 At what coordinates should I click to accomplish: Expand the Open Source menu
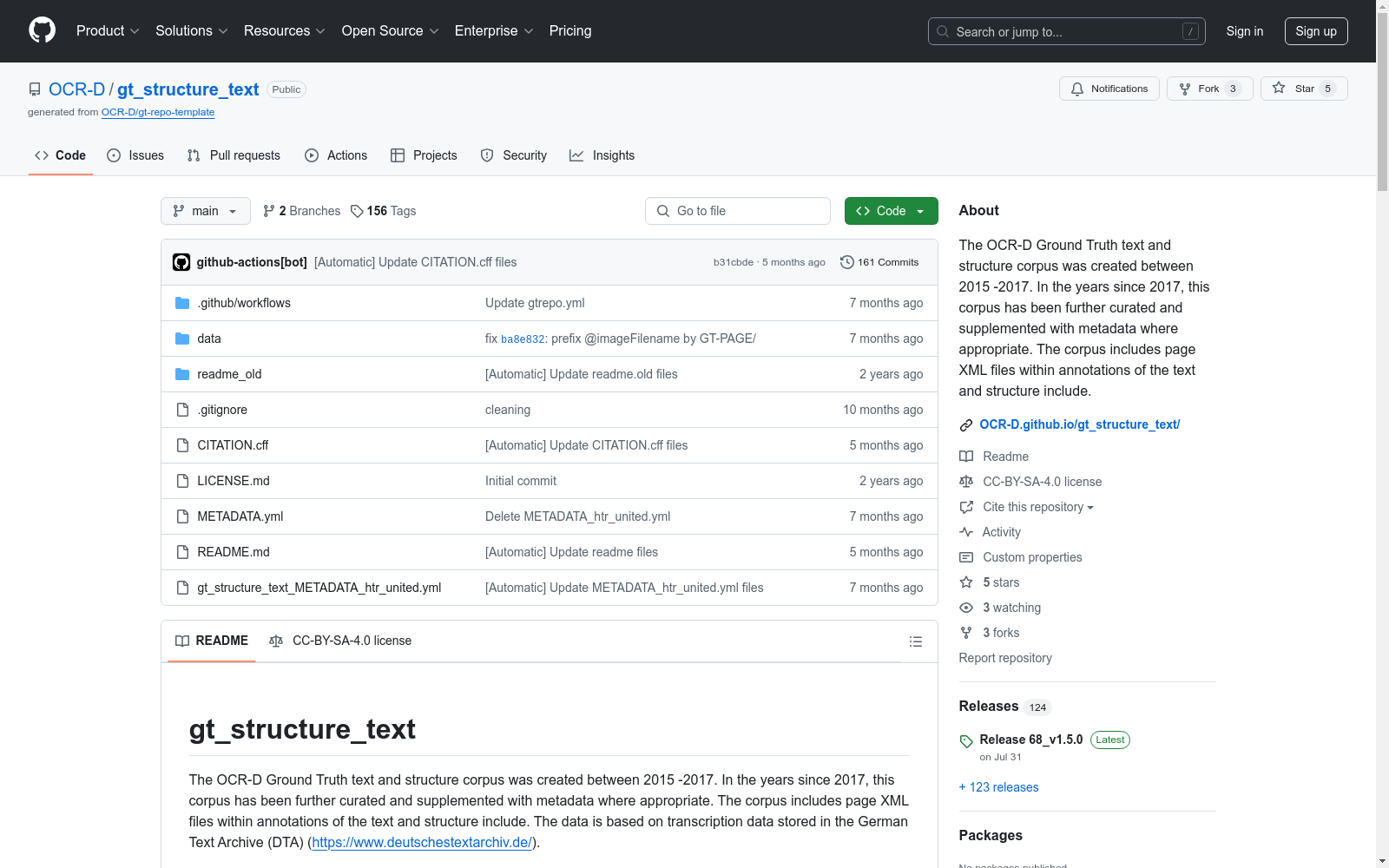391,30
